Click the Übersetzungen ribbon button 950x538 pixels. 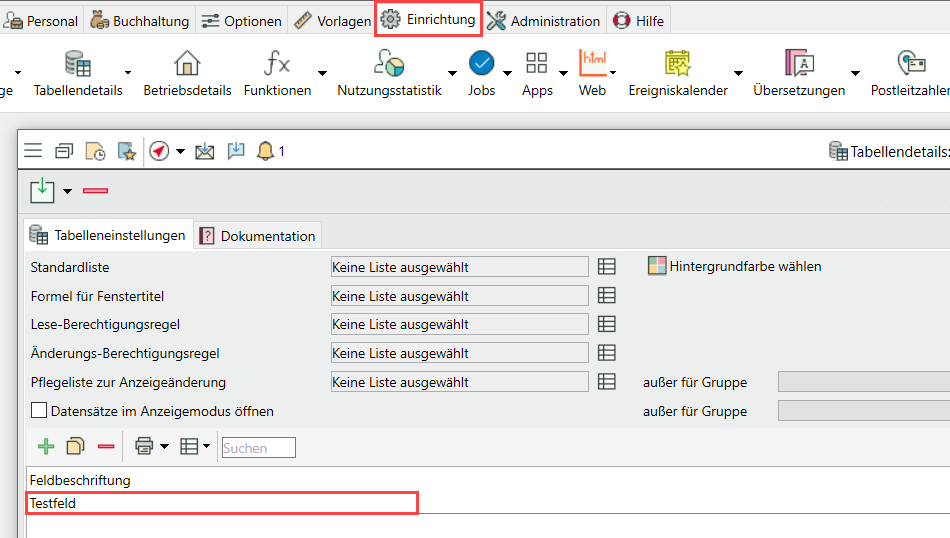click(x=799, y=73)
